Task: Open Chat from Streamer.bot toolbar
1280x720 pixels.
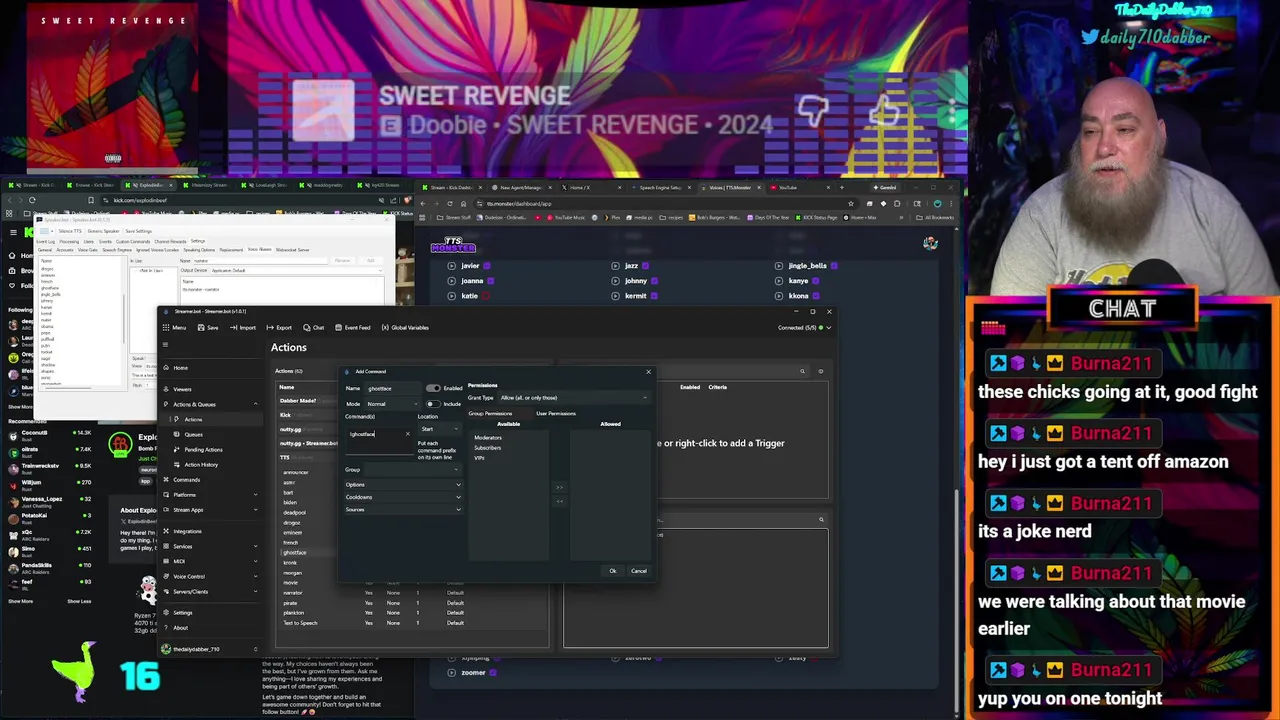Action: point(313,327)
